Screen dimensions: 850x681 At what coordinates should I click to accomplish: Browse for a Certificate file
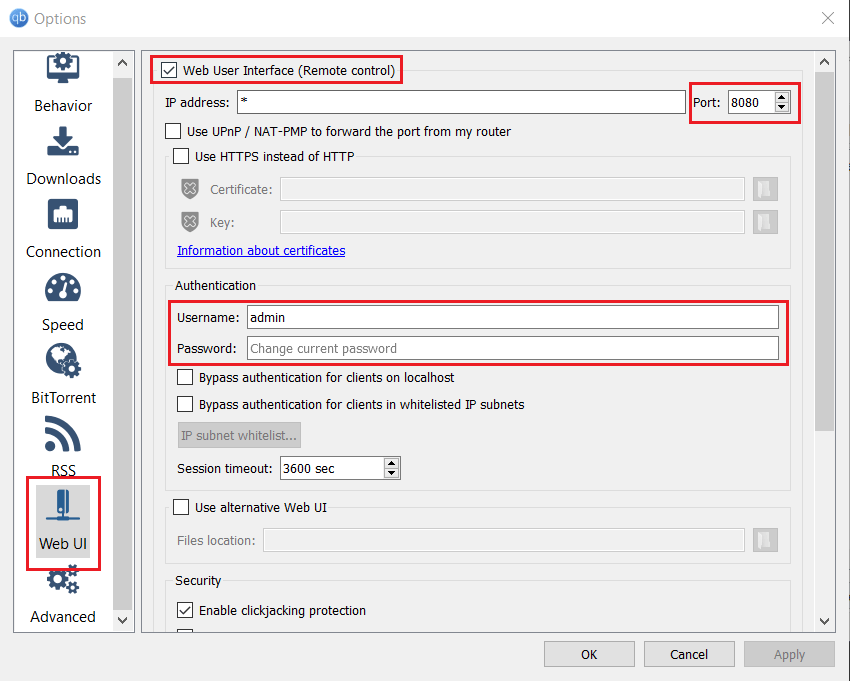765,189
